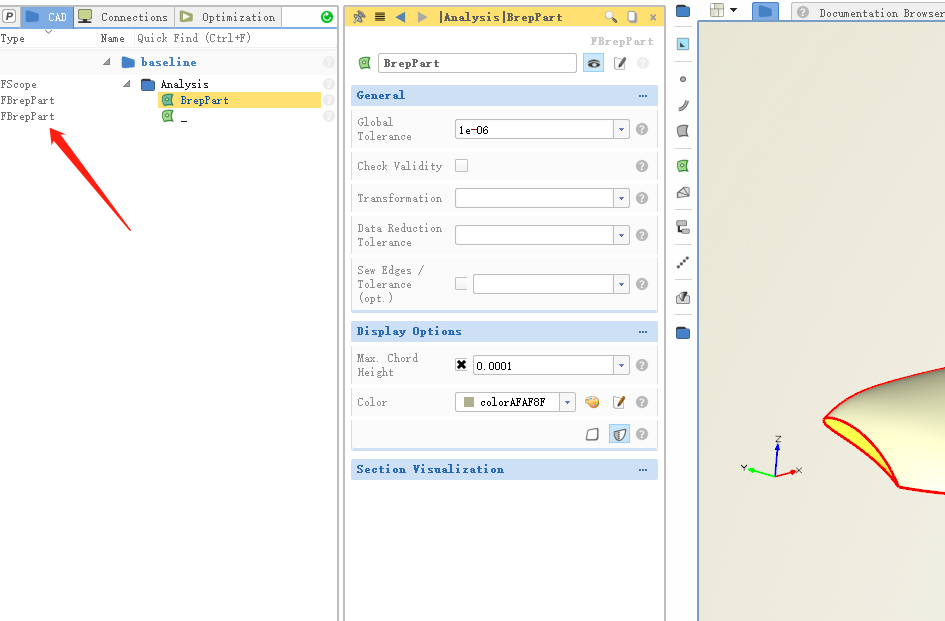Enable the Check Validity checkbox
The width and height of the screenshot is (945, 621).
(x=461, y=165)
